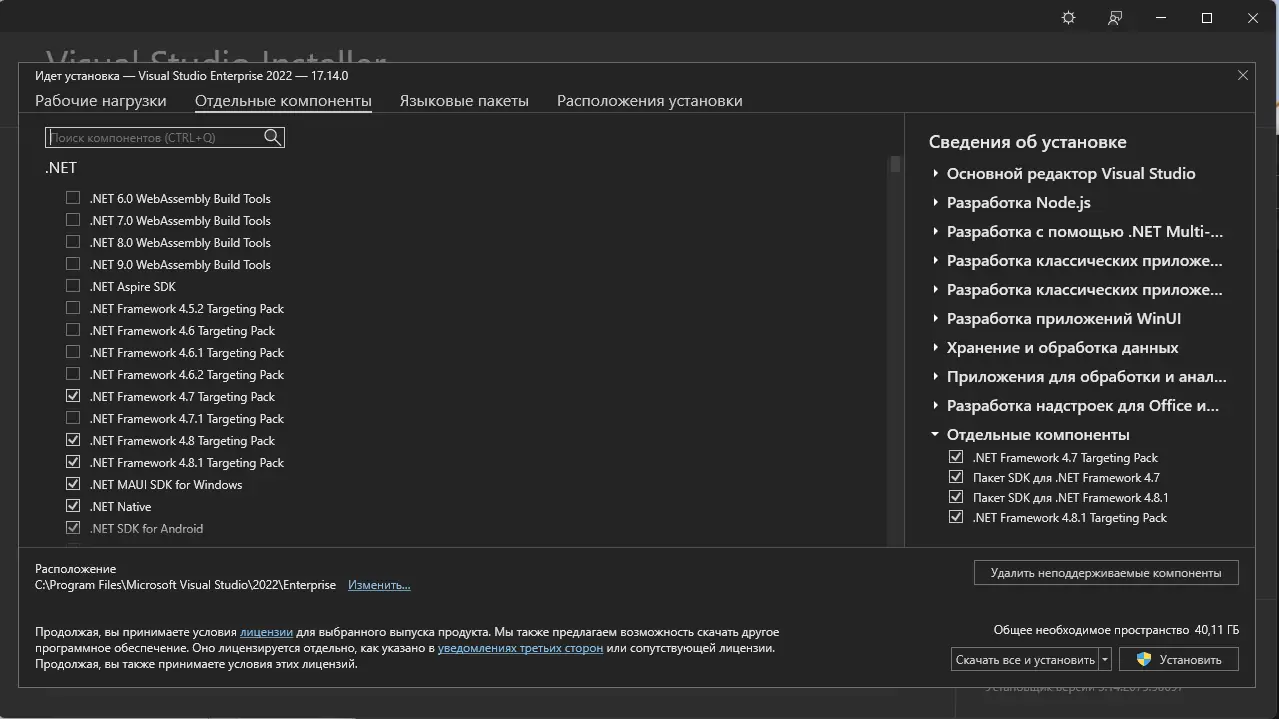The width and height of the screenshot is (1279, 719).
Task: Open the Языковые пакеты tab
Action: coord(464,100)
